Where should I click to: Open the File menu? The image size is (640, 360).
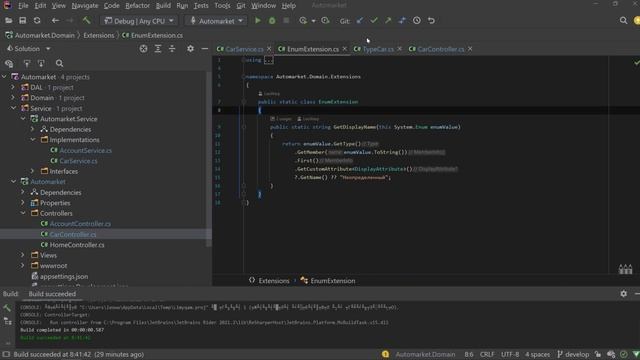pyautogui.click(x=23, y=6)
